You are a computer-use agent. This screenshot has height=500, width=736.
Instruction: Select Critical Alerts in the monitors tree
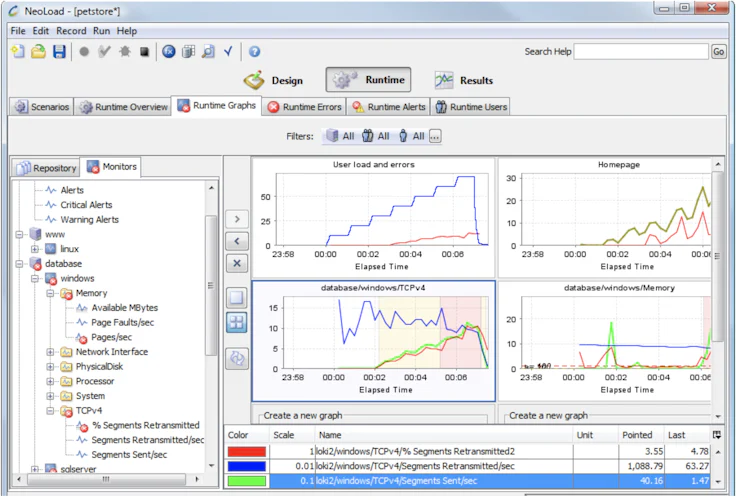coord(86,205)
